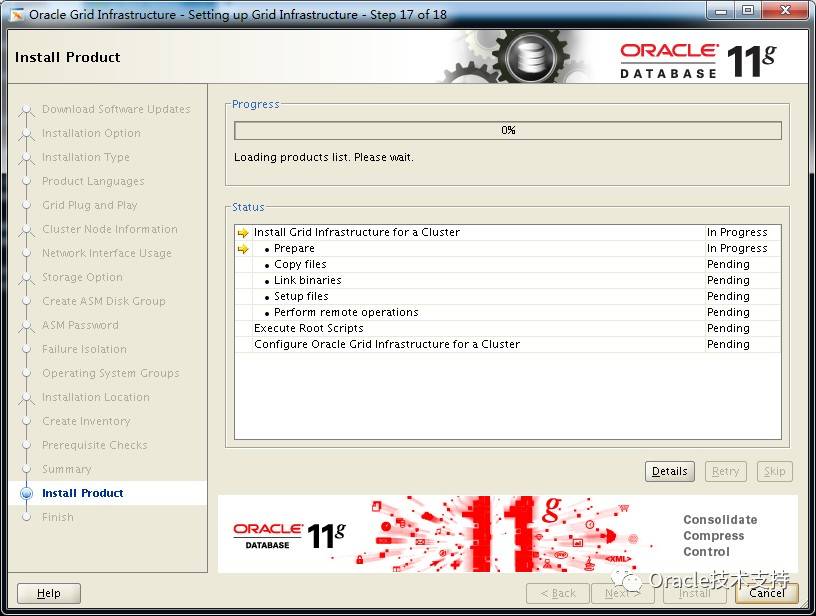Select the Grid Plug and Play step

90,205
